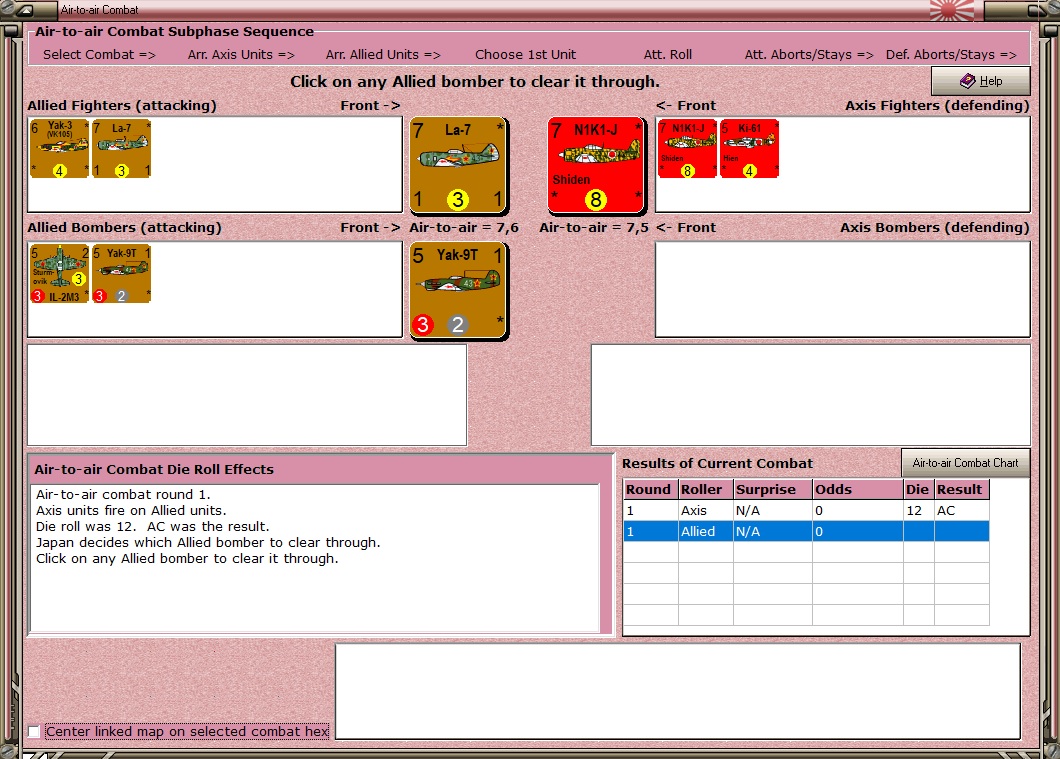Viewport: 1060px width, 759px height.
Task: Click the Round column header
Action: point(650,489)
